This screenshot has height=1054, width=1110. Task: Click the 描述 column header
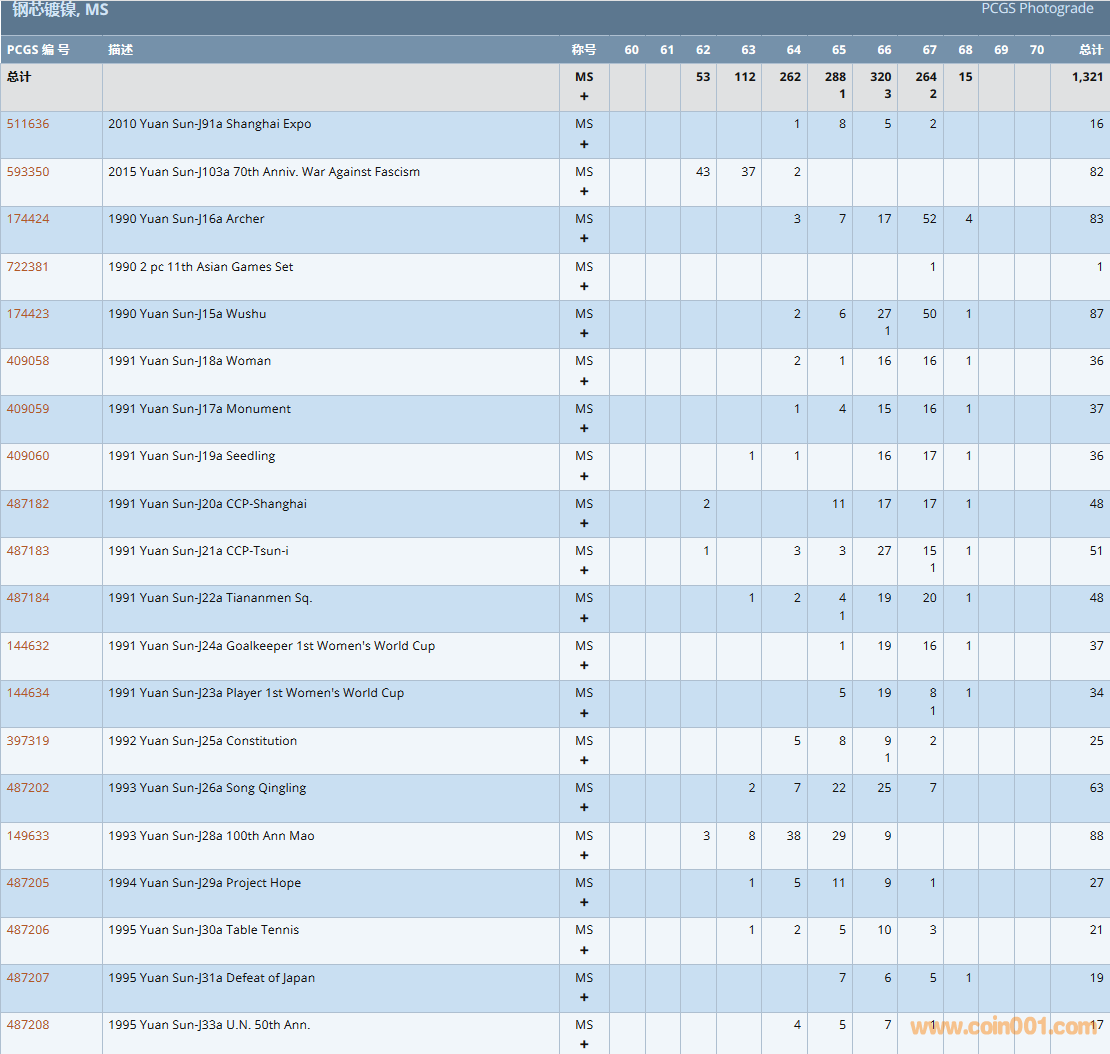coord(121,50)
